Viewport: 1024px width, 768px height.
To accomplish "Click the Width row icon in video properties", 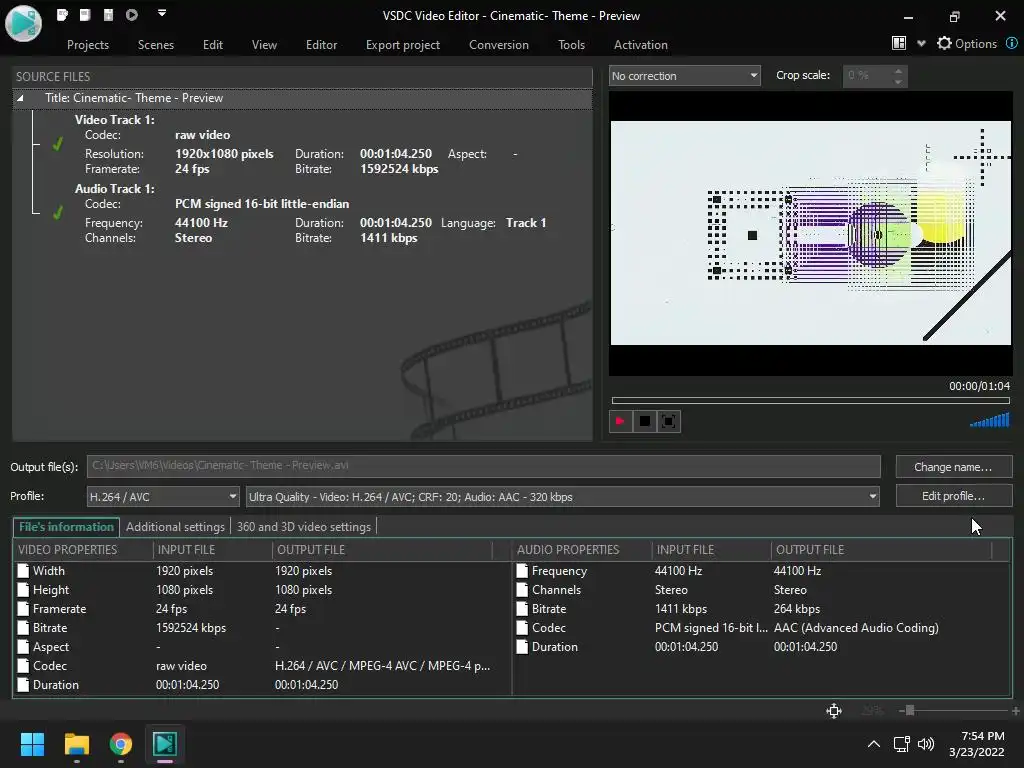I will (x=24, y=570).
